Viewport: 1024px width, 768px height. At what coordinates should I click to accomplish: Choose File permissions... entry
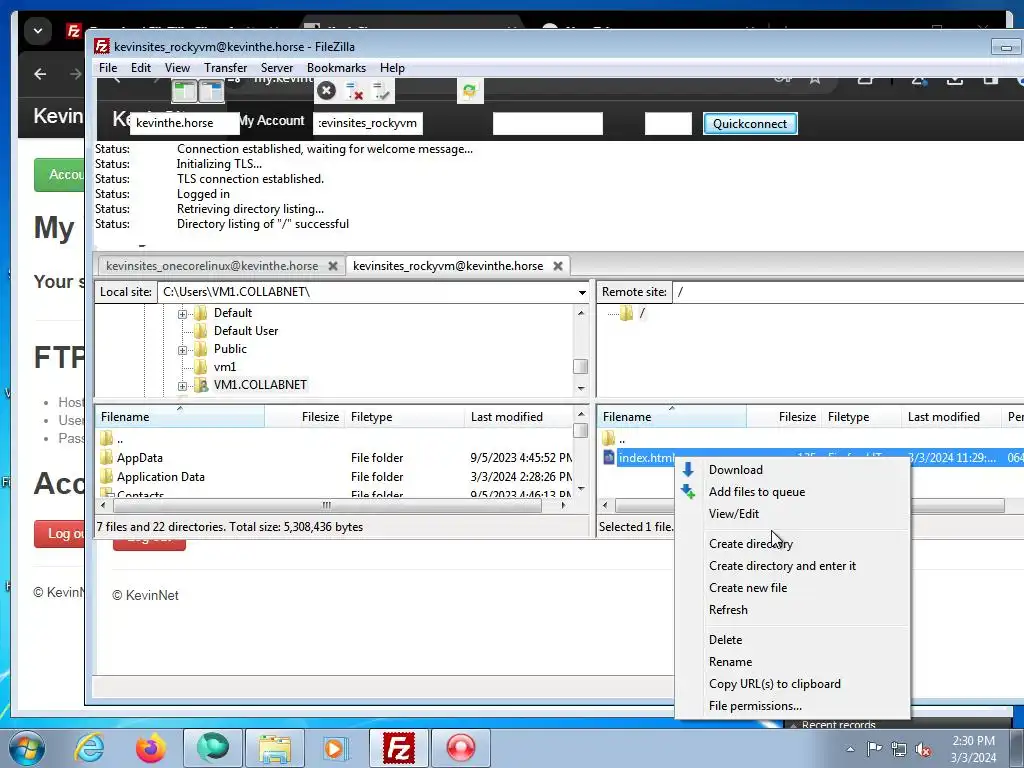click(x=792, y=706)
